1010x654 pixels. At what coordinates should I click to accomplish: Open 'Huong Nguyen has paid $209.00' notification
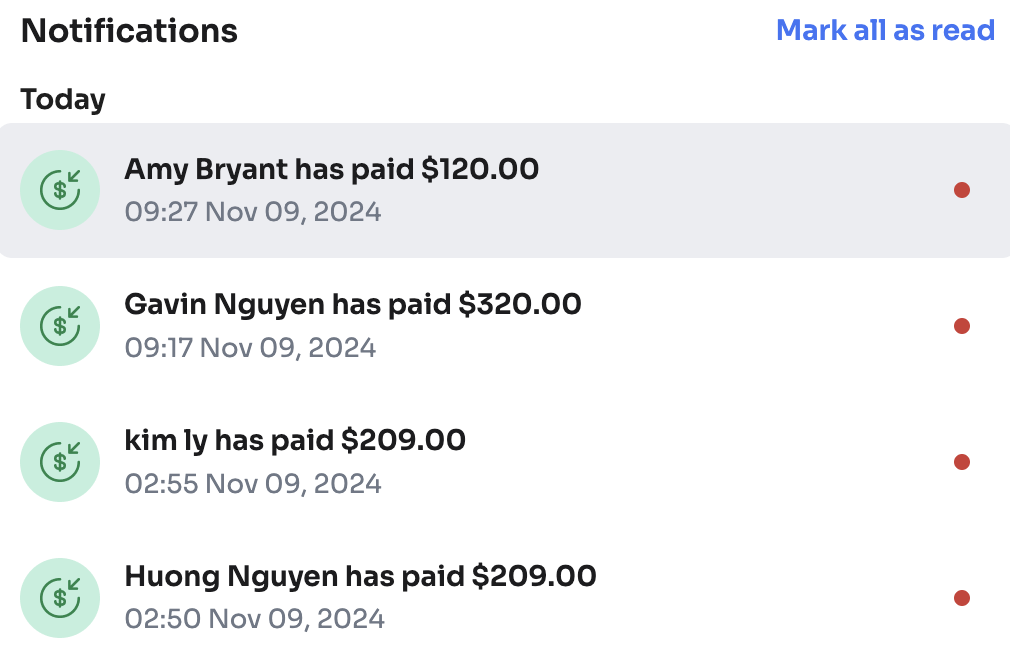point(360,576)
